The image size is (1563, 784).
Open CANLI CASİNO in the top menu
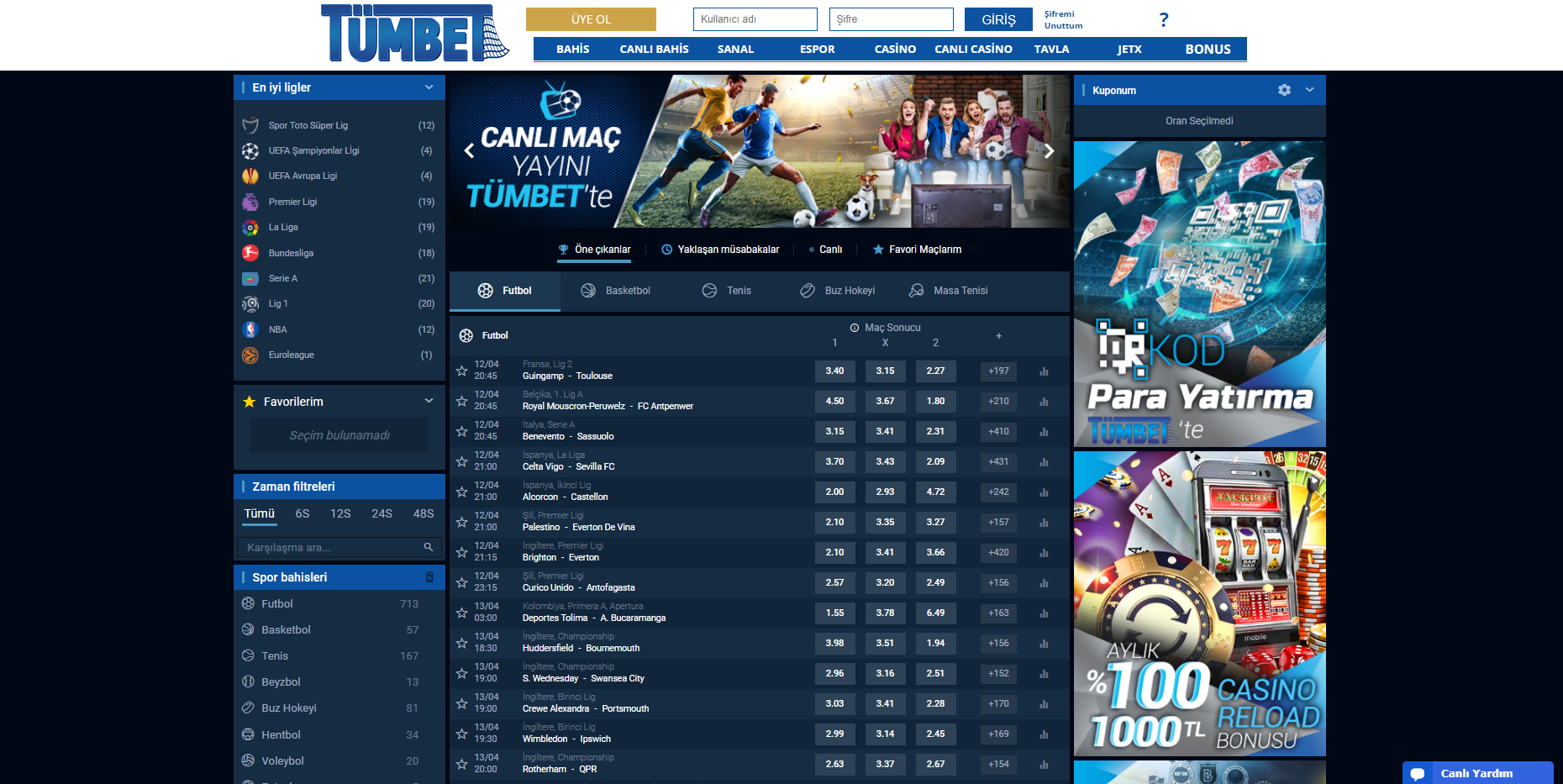coord(973,50)
